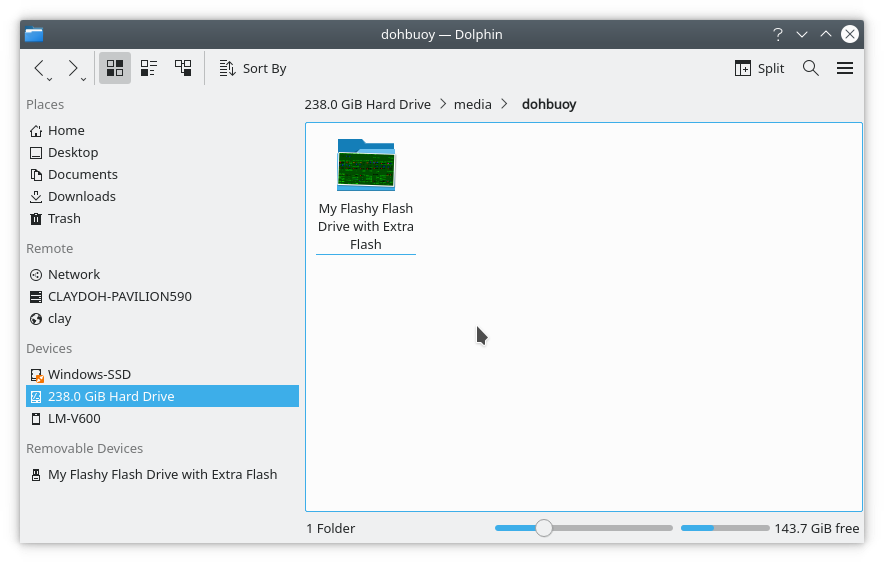Click the 238.0 GiB Hard Drive breadcrumb
Screen dimensions: 884x563
(x=367, y=104)
